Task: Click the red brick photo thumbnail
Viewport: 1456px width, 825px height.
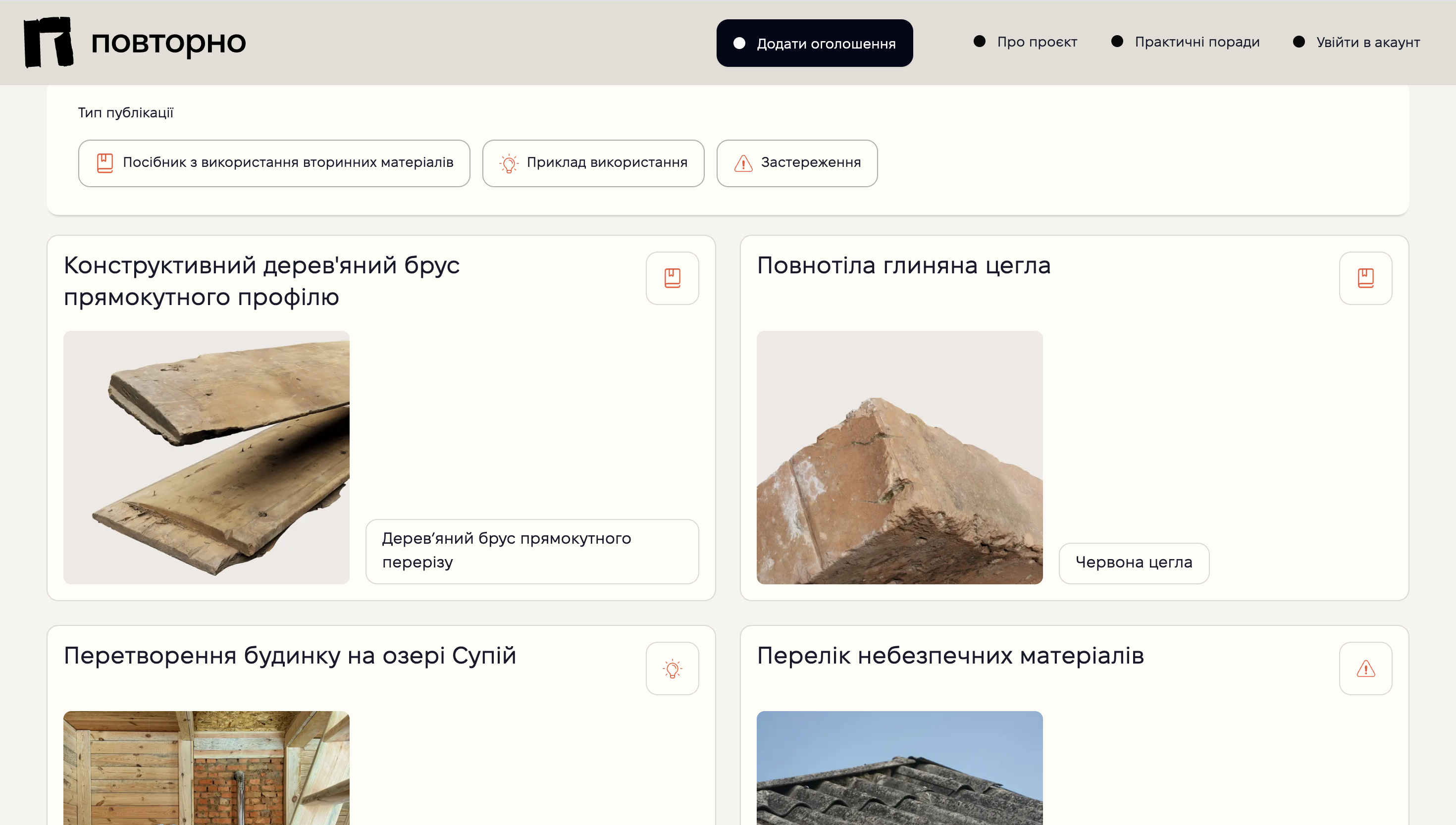Action: coord(900,457)
